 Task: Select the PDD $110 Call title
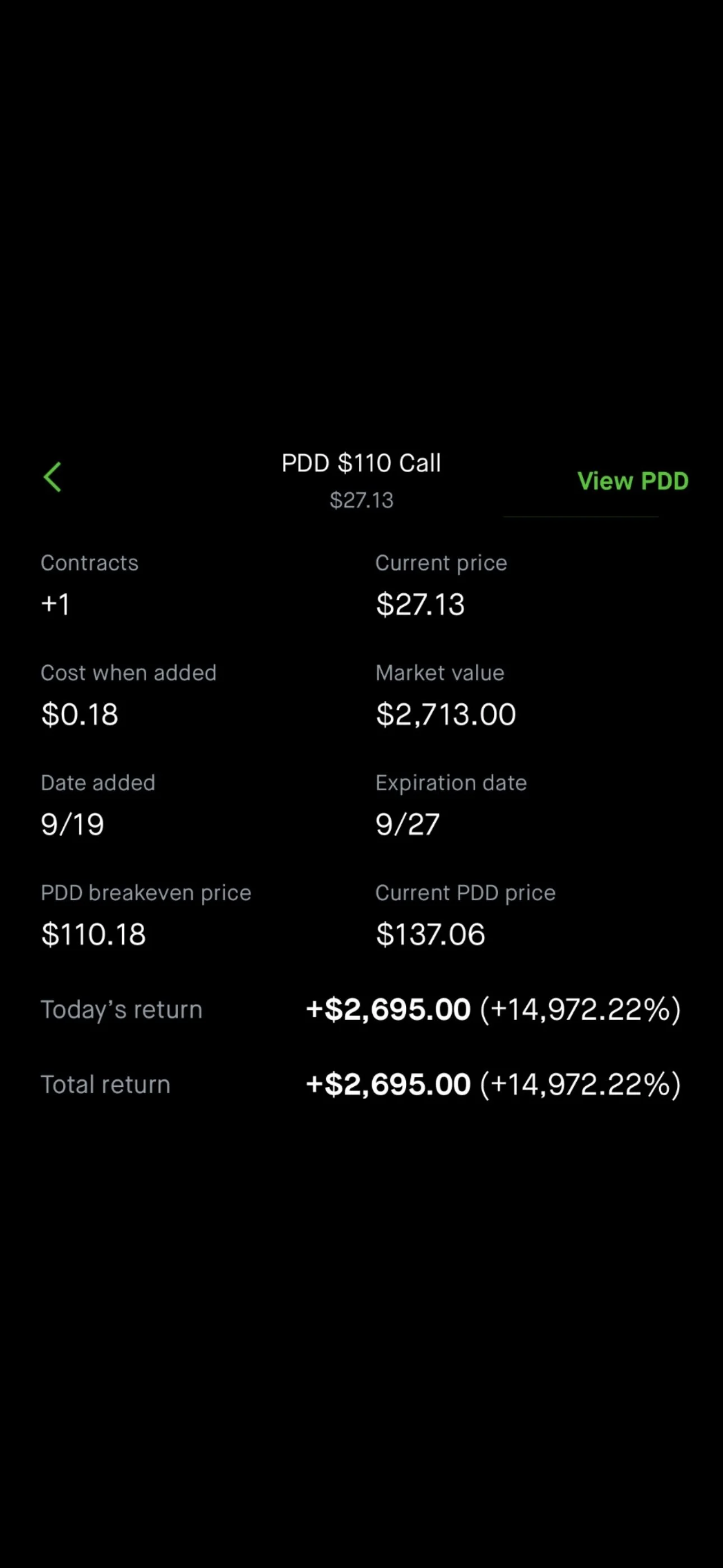[x=361, y=463]
